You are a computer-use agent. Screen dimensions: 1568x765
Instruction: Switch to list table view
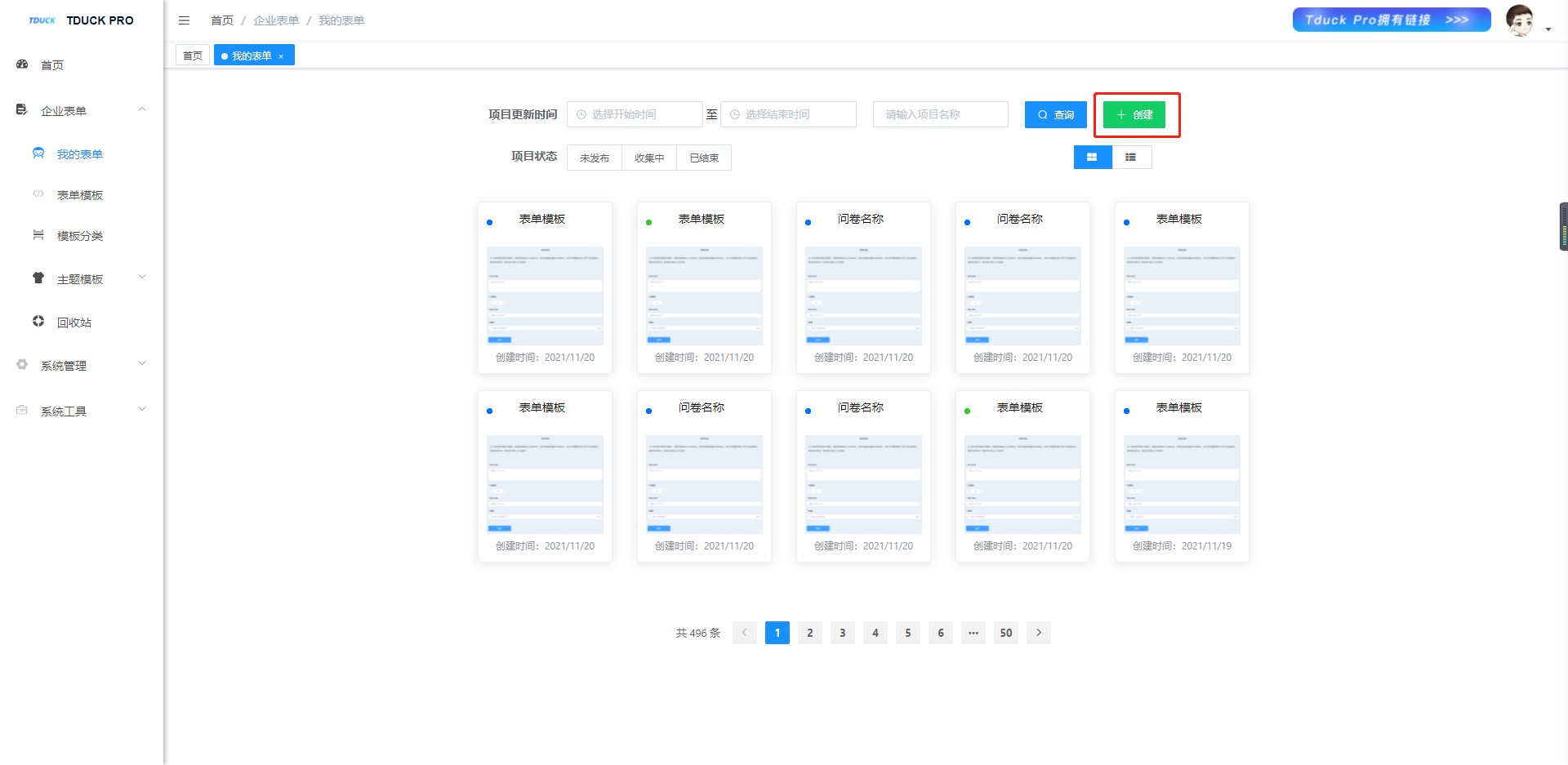click(x=1131, y=157)
